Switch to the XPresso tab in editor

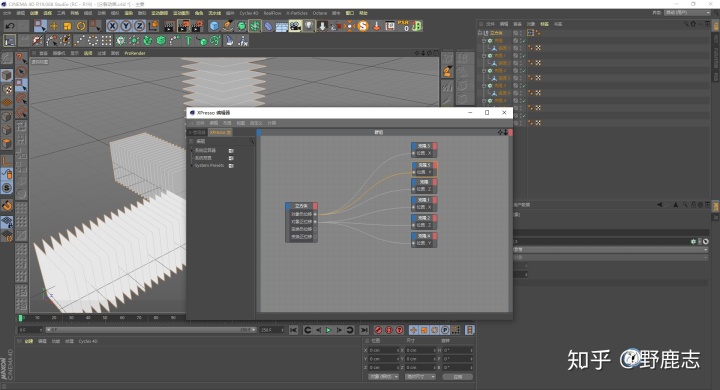pyautogui.click(x=220, y=132)
